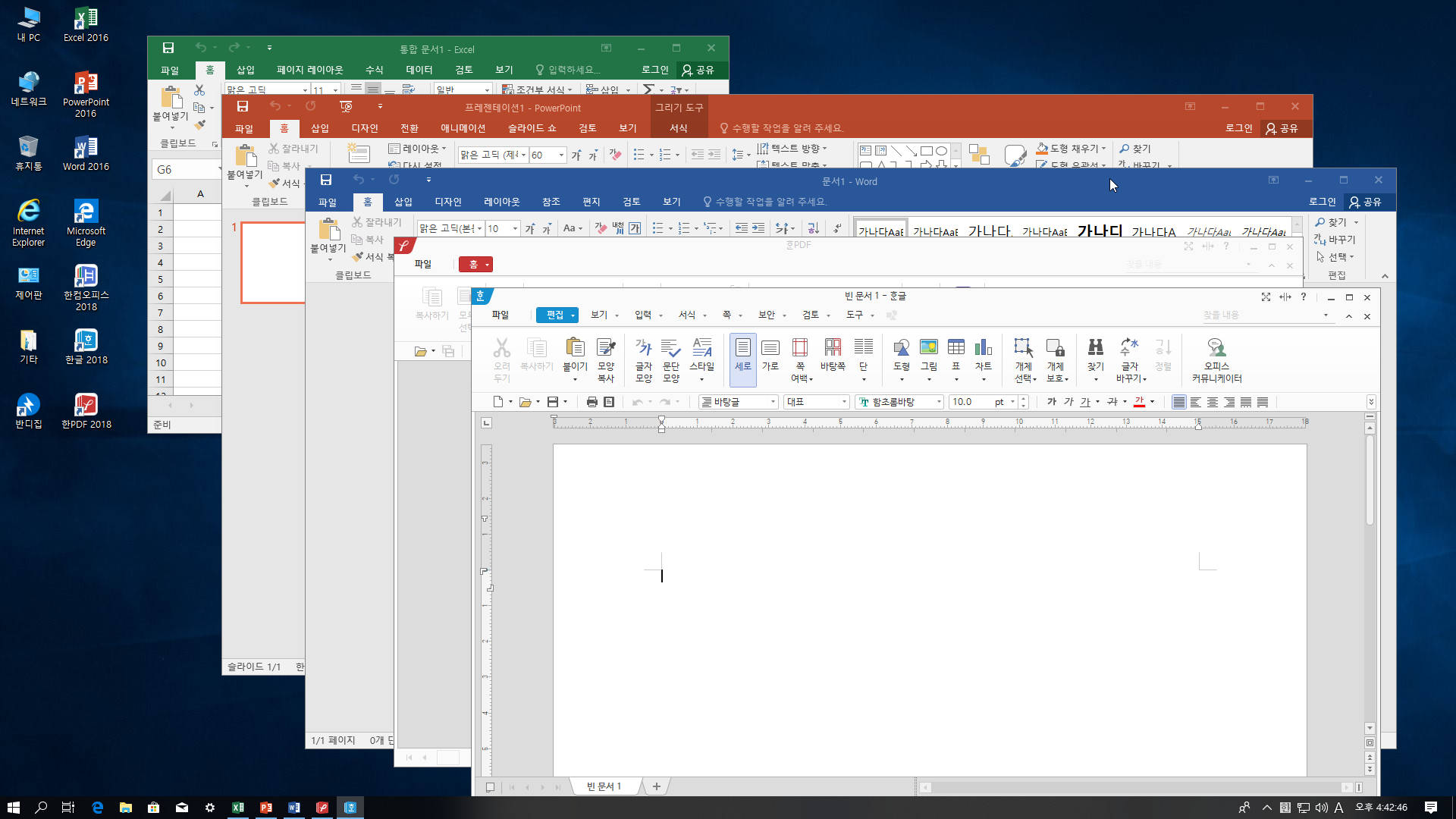Open the 서식 menu in Hangul
This screenshot has height=819, width=1456.
[x=687, y=315]
